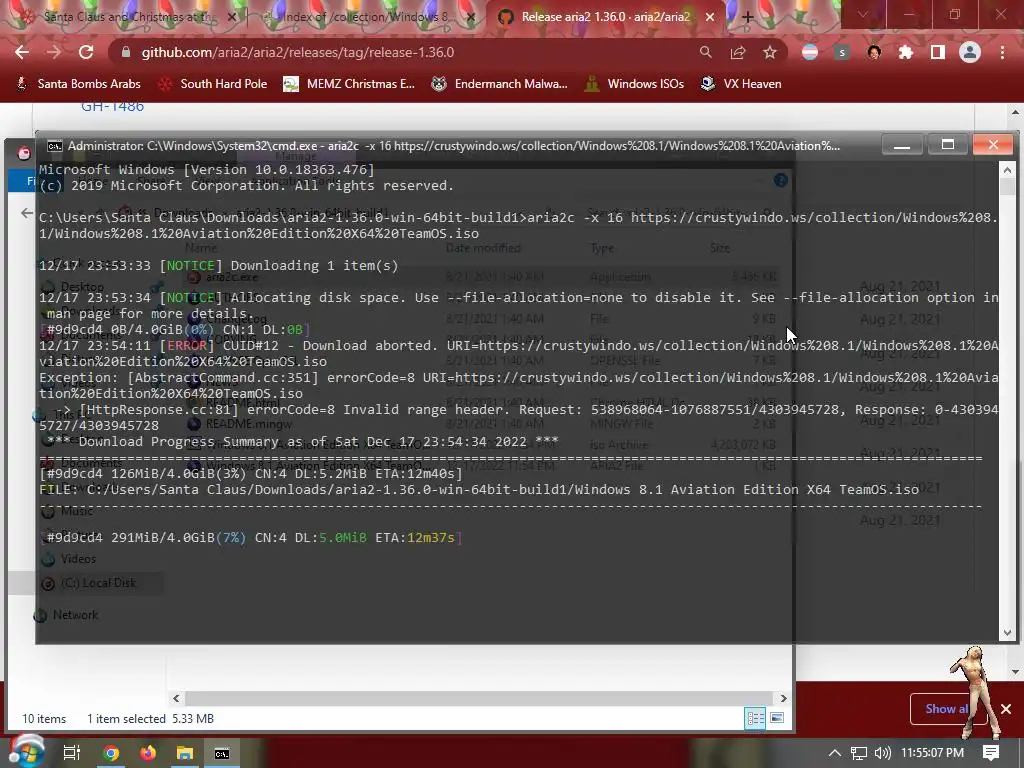Open Task View on the taskbar
The image size is (1024, 768).
71,753
